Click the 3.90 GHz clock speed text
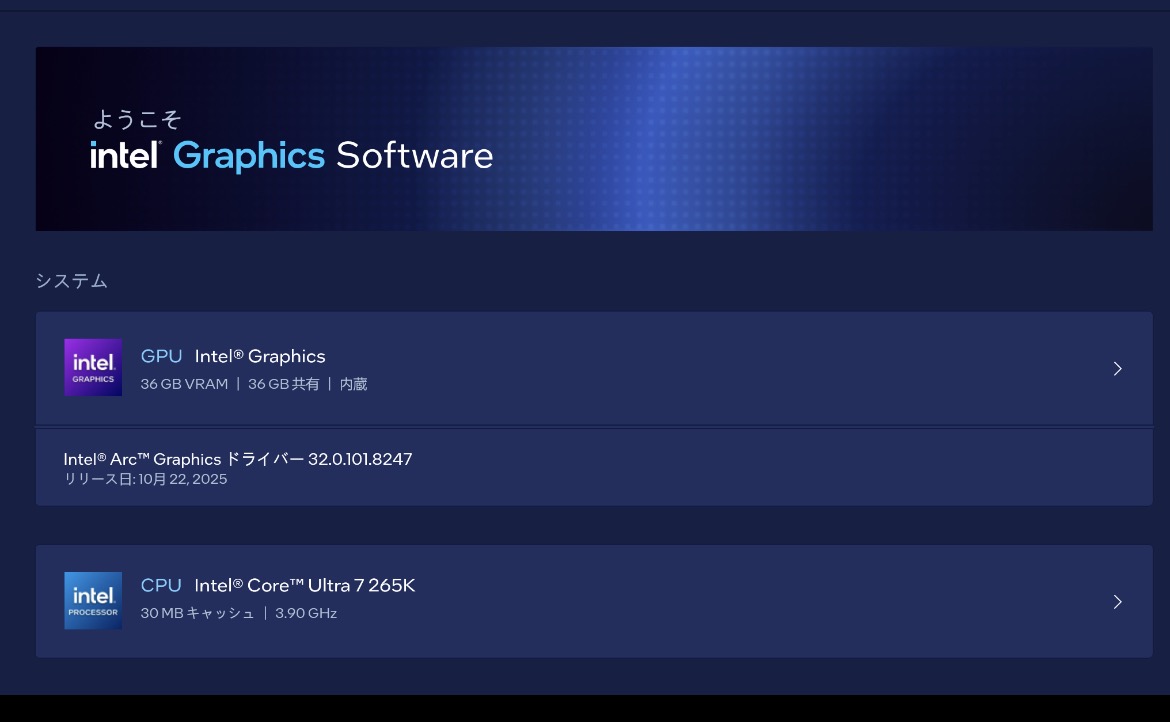 coord(306,613)
